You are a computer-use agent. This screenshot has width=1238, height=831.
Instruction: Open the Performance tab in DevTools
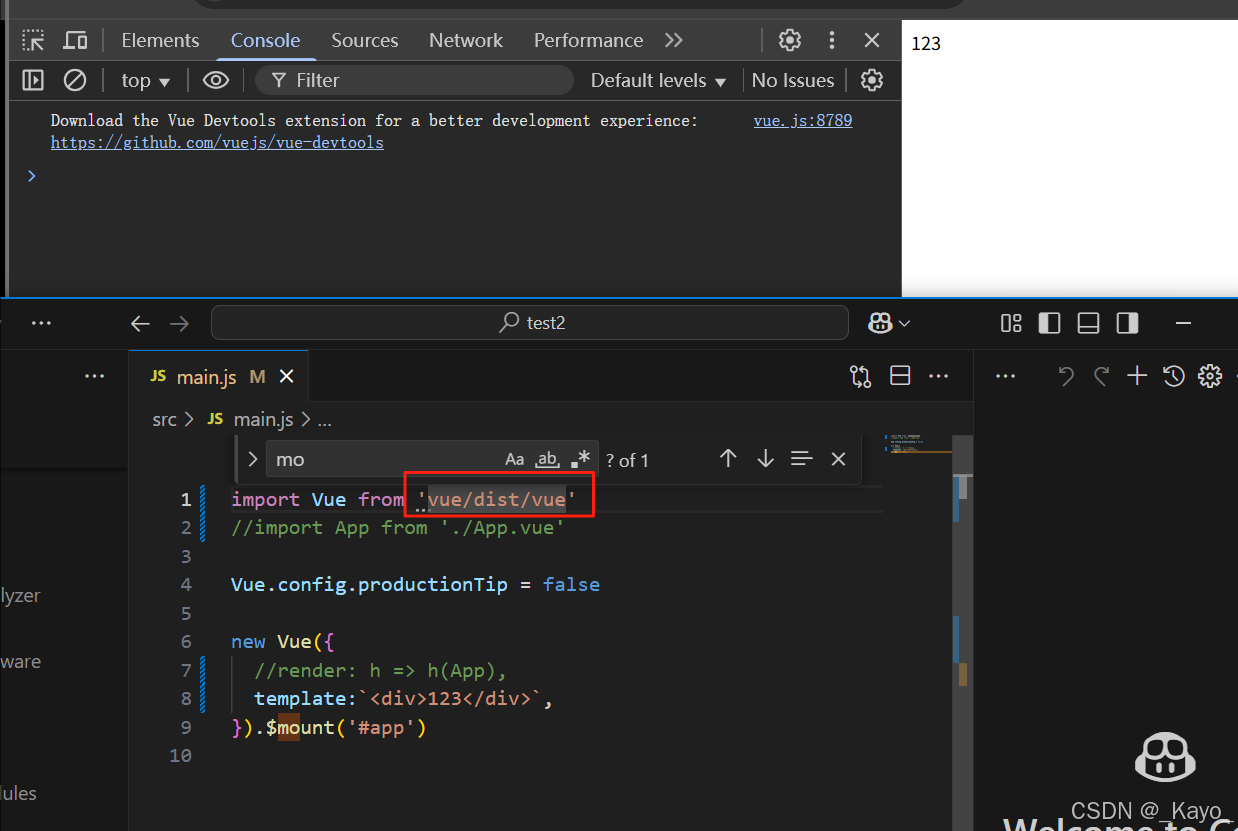tap(588, 40)
